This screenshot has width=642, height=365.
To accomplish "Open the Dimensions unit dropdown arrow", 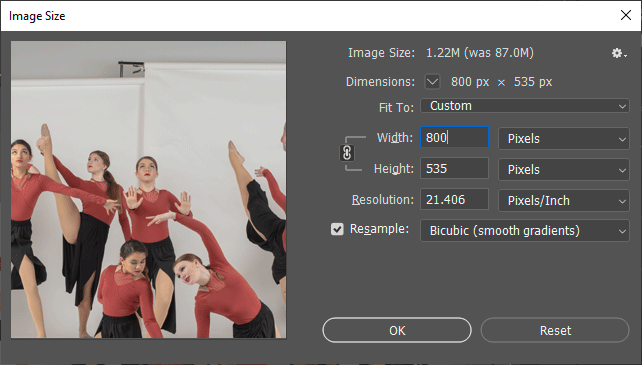I will (432, 82).
